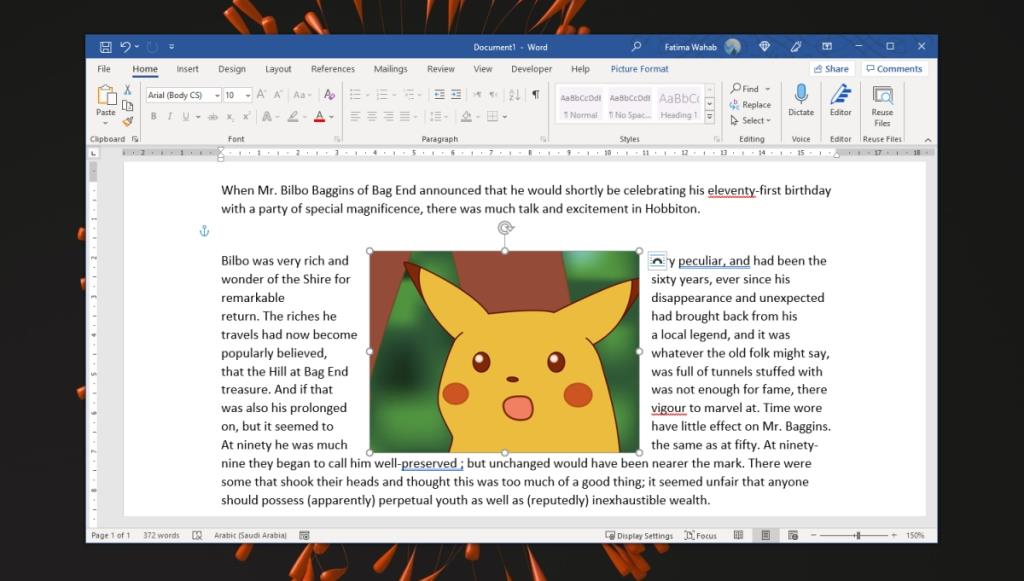Enable Focus mode from the status bar
This screenshot has width=1024, height=581.
point(700,535)
